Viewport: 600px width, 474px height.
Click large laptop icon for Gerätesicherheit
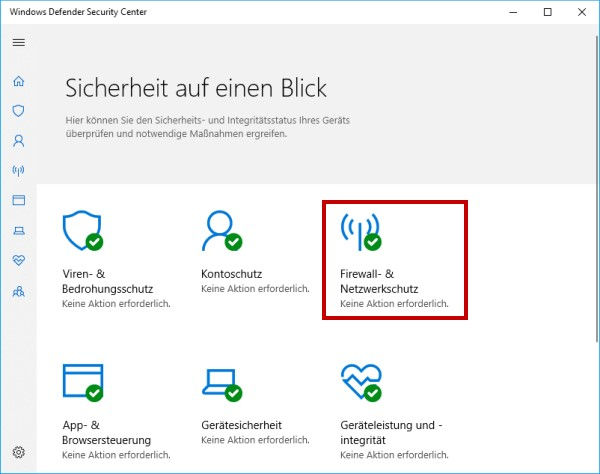222,385
